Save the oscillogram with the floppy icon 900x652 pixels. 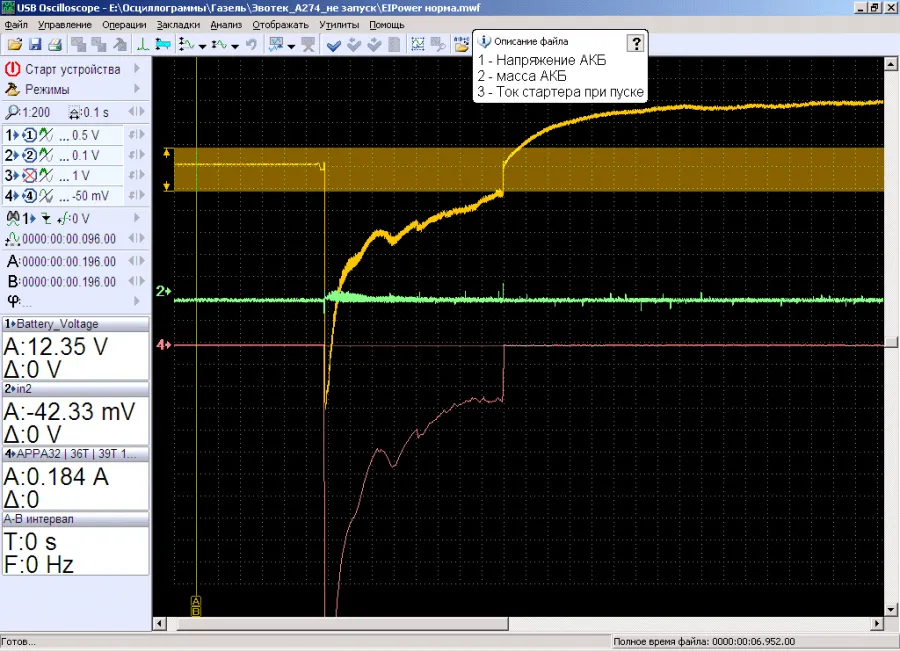coord(35,44)
